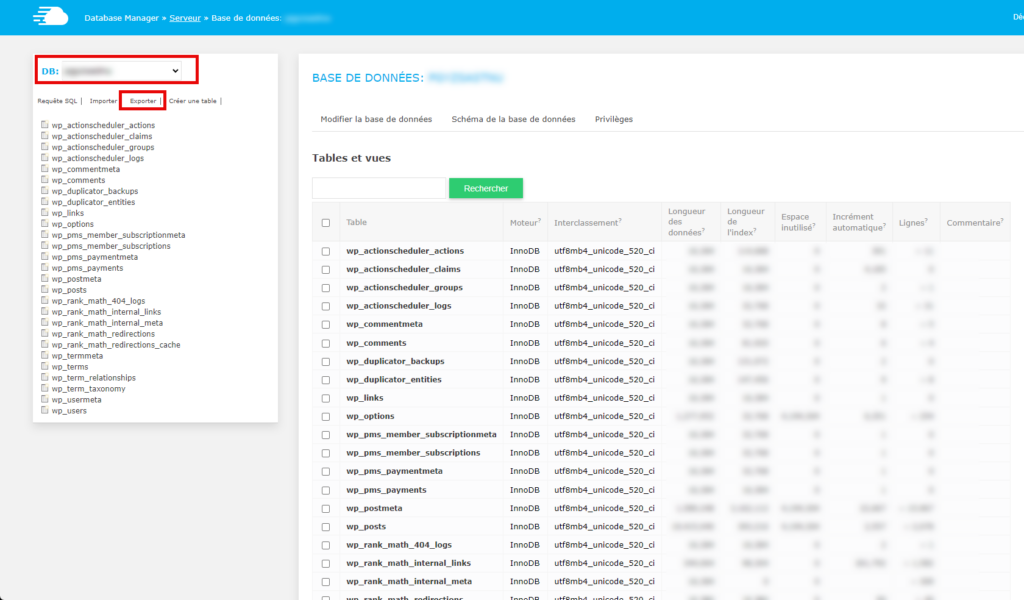Click the Commentaire column header
Image resolution: width=1024 pixels, height=600 pixels.
(x=975, y=223)
